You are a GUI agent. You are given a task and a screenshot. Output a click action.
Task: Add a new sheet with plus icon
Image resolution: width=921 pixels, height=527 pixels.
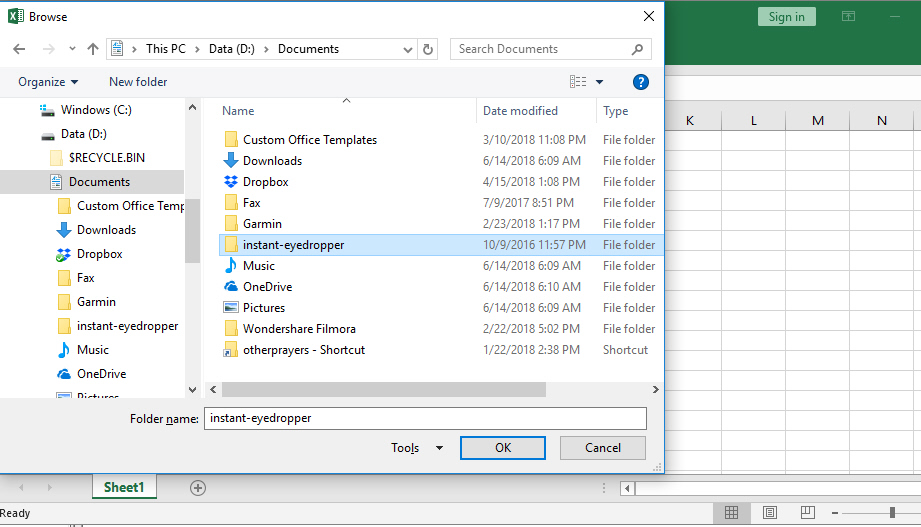pos(198,488)
